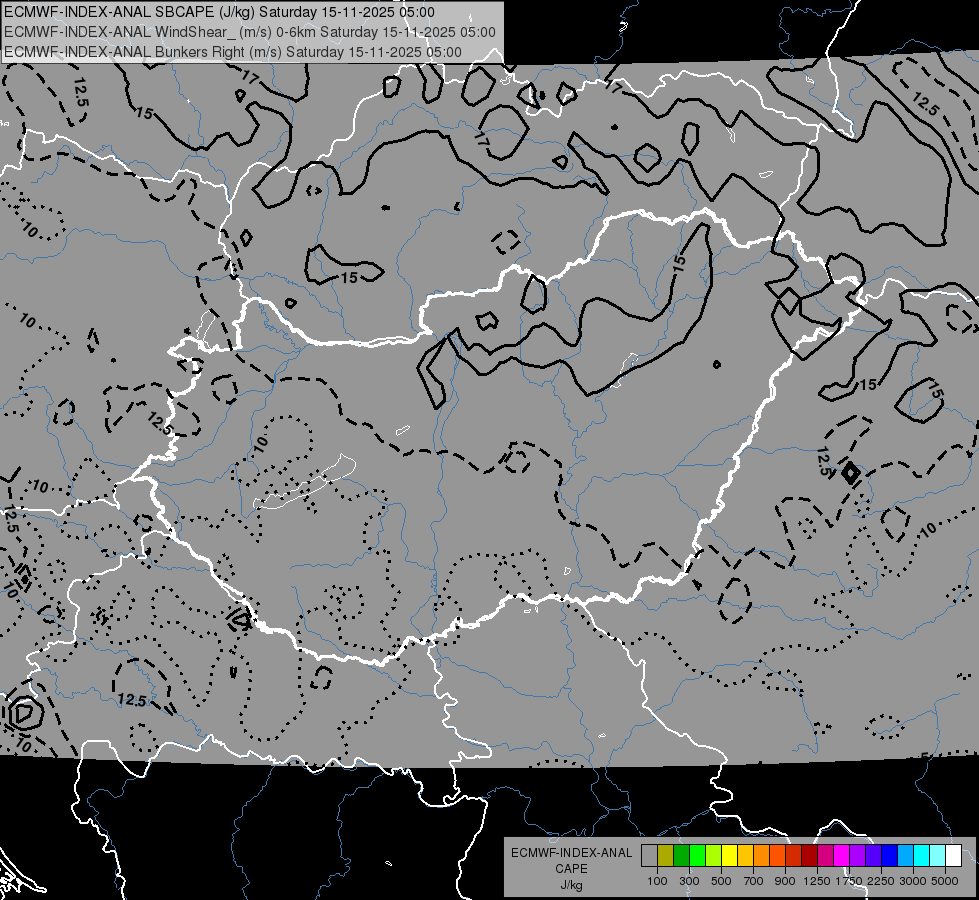Click the 900 value on legend scale
The image size is (979, 900).
pos(785,881)
